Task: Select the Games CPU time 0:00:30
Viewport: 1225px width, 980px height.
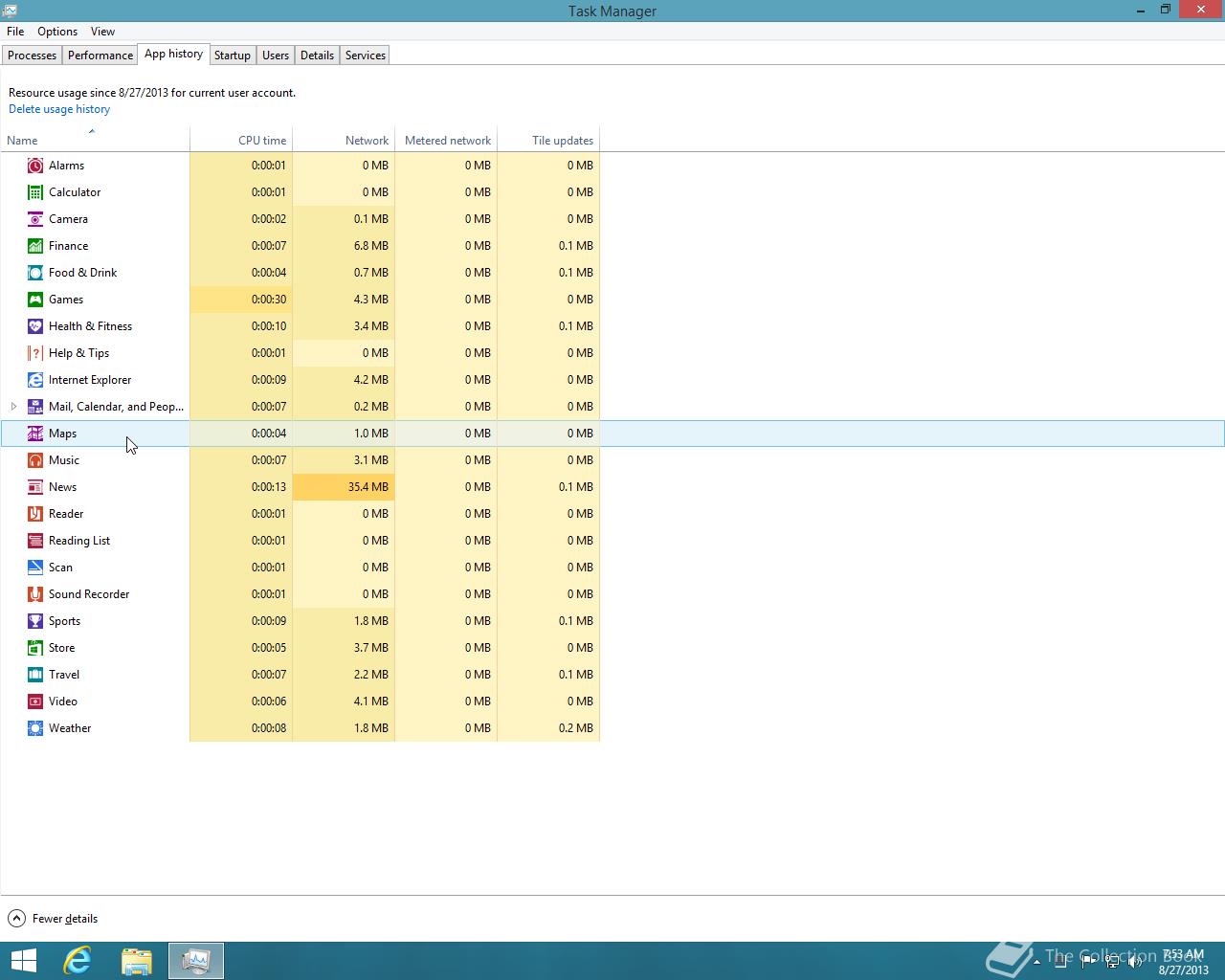Action: [241, 300]
